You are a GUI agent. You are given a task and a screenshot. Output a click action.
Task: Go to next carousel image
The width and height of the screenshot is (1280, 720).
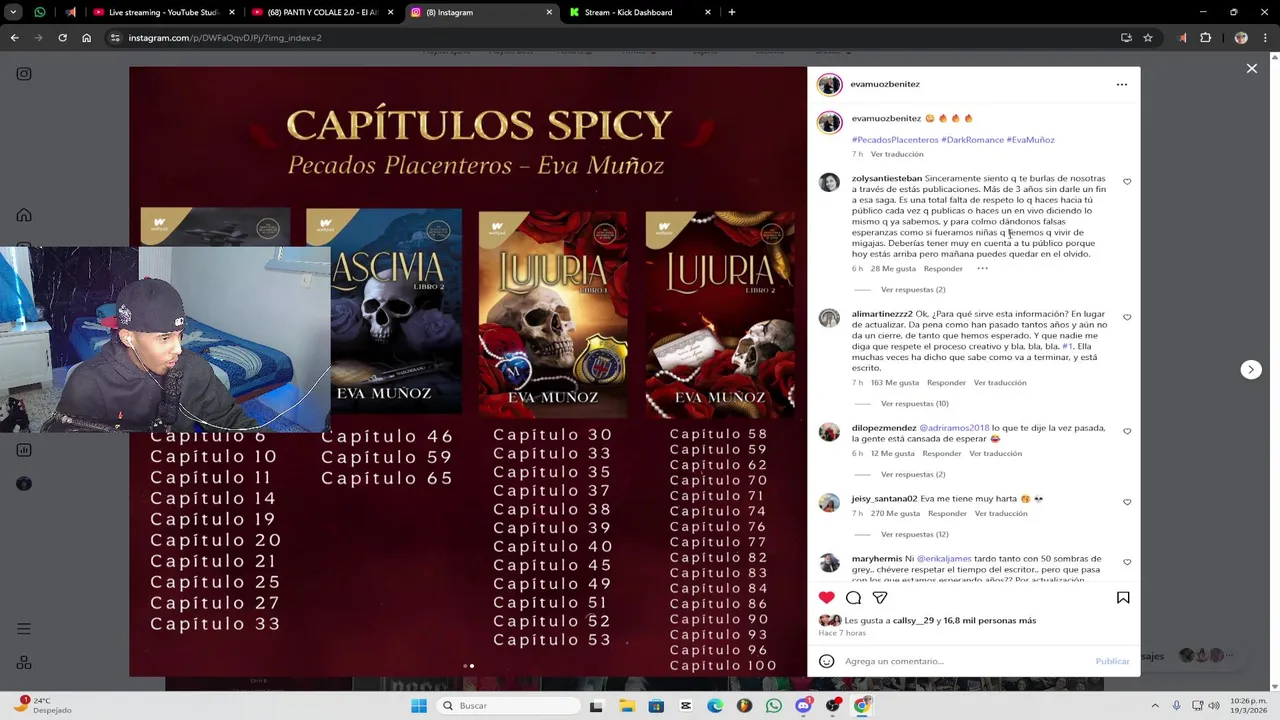coord(1250,369)
